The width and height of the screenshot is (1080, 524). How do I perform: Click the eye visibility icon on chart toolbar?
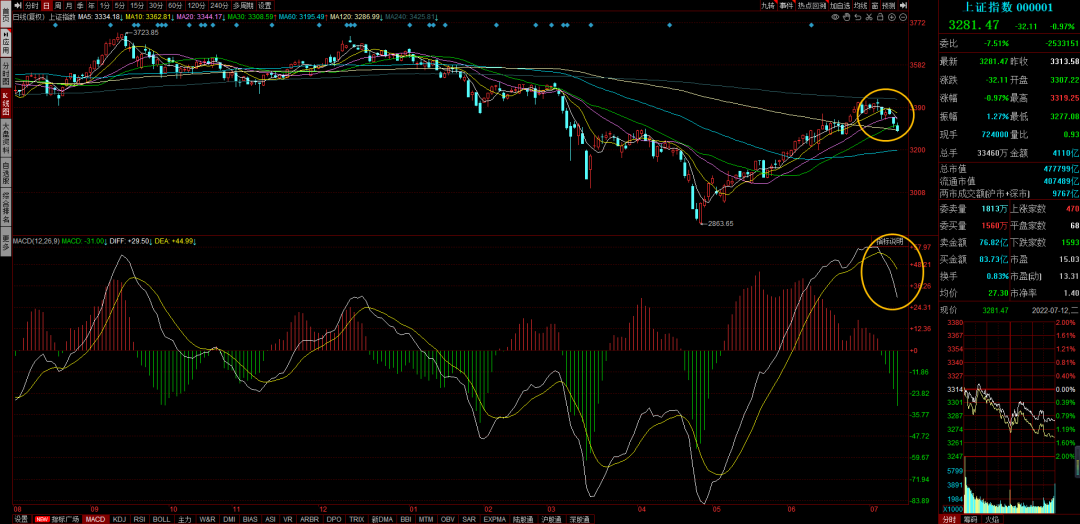835,17
